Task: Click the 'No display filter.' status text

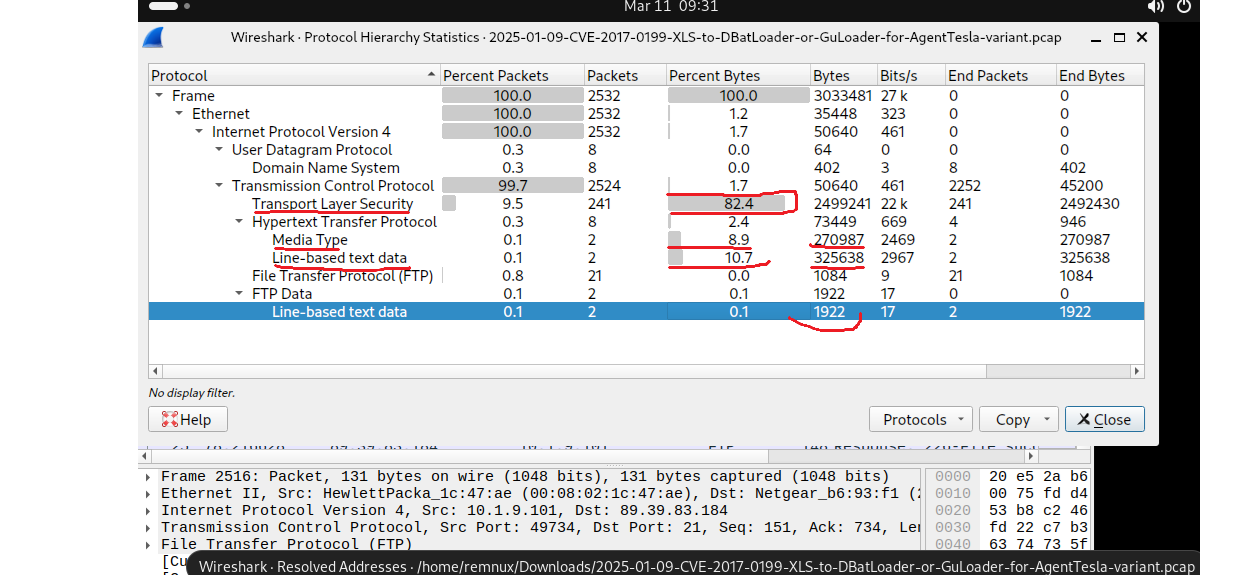Action: (193, 393)
